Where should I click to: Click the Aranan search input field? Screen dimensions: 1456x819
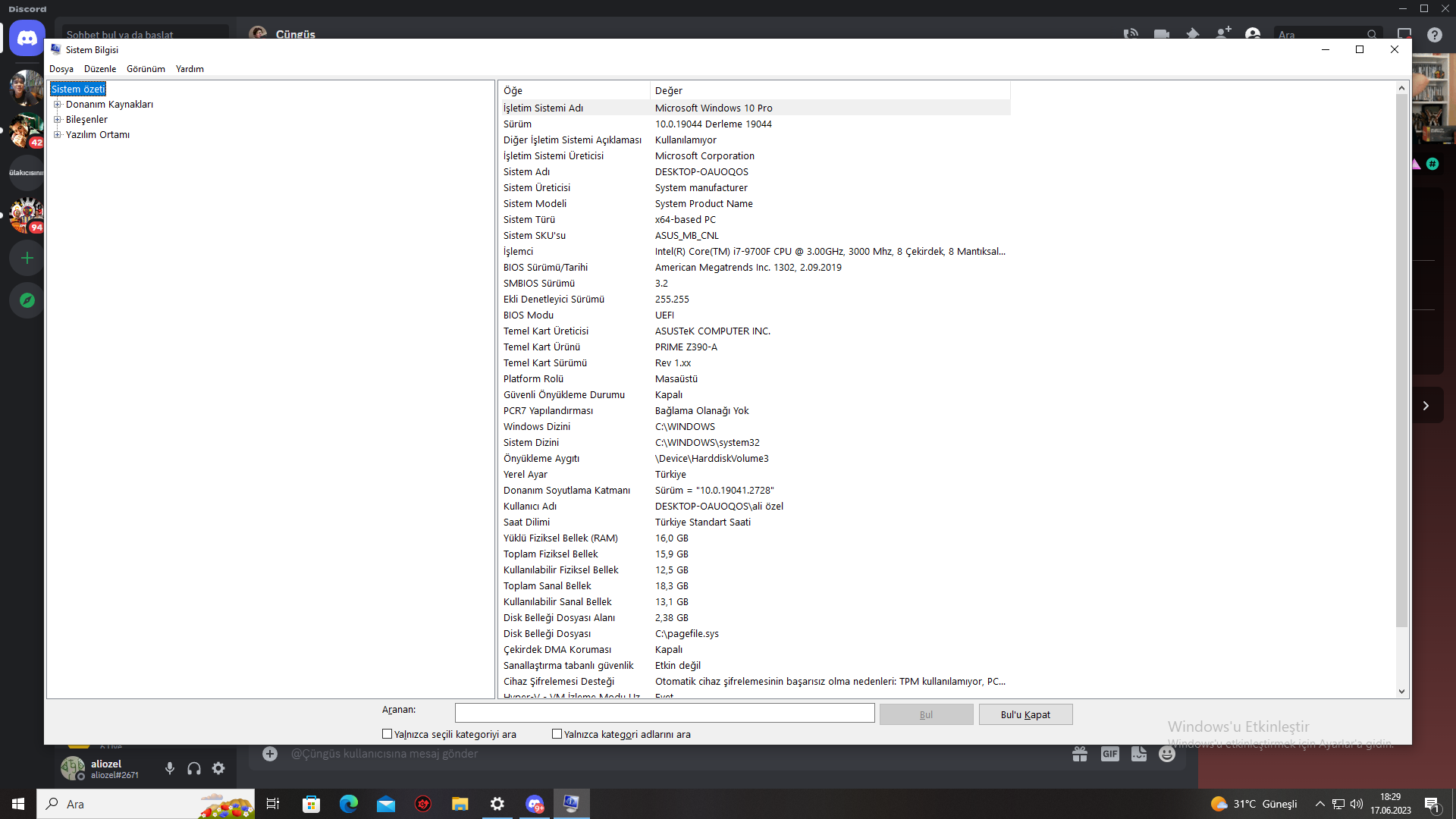[x=664, y=713]
